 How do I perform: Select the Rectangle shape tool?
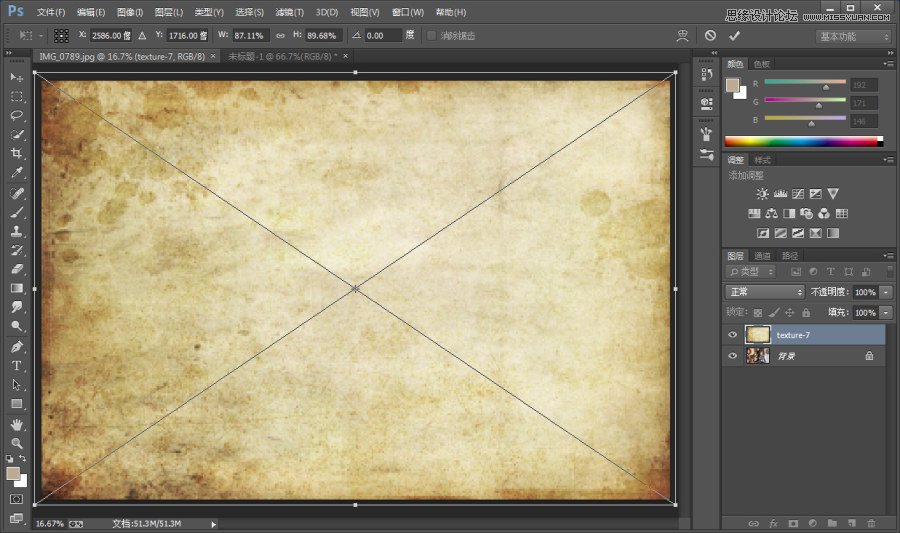pos(16,404)
